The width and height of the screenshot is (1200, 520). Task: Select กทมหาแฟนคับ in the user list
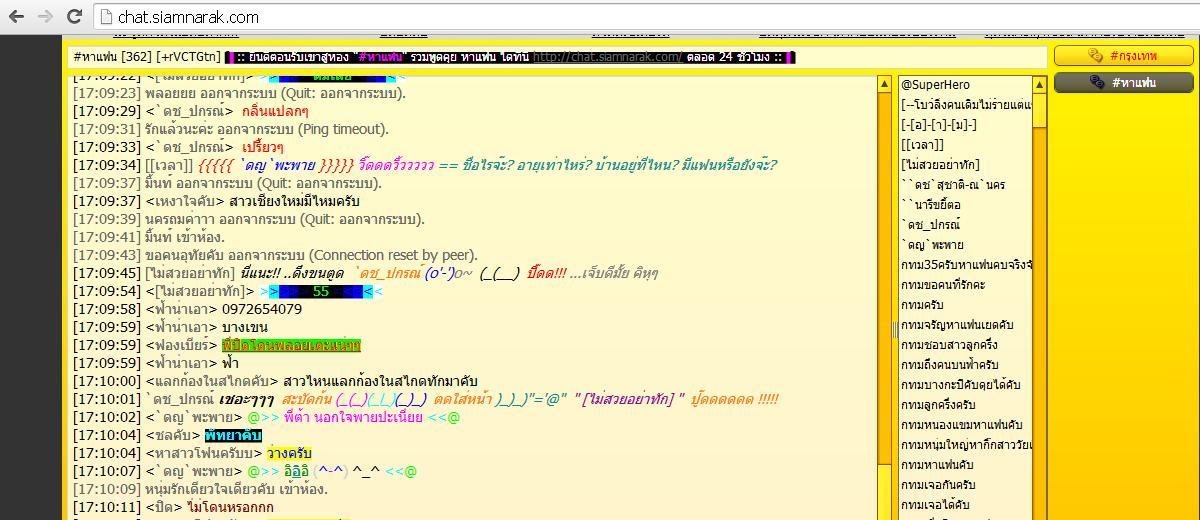937,465
